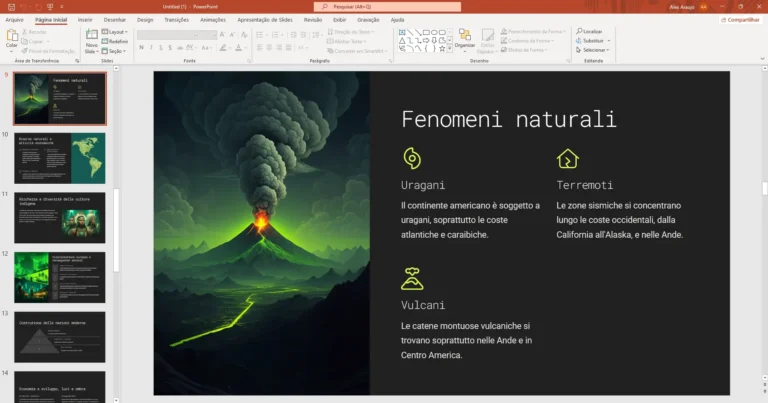Click the Redefinir button
Screen dimensions: 768x403
click(115, 42)
